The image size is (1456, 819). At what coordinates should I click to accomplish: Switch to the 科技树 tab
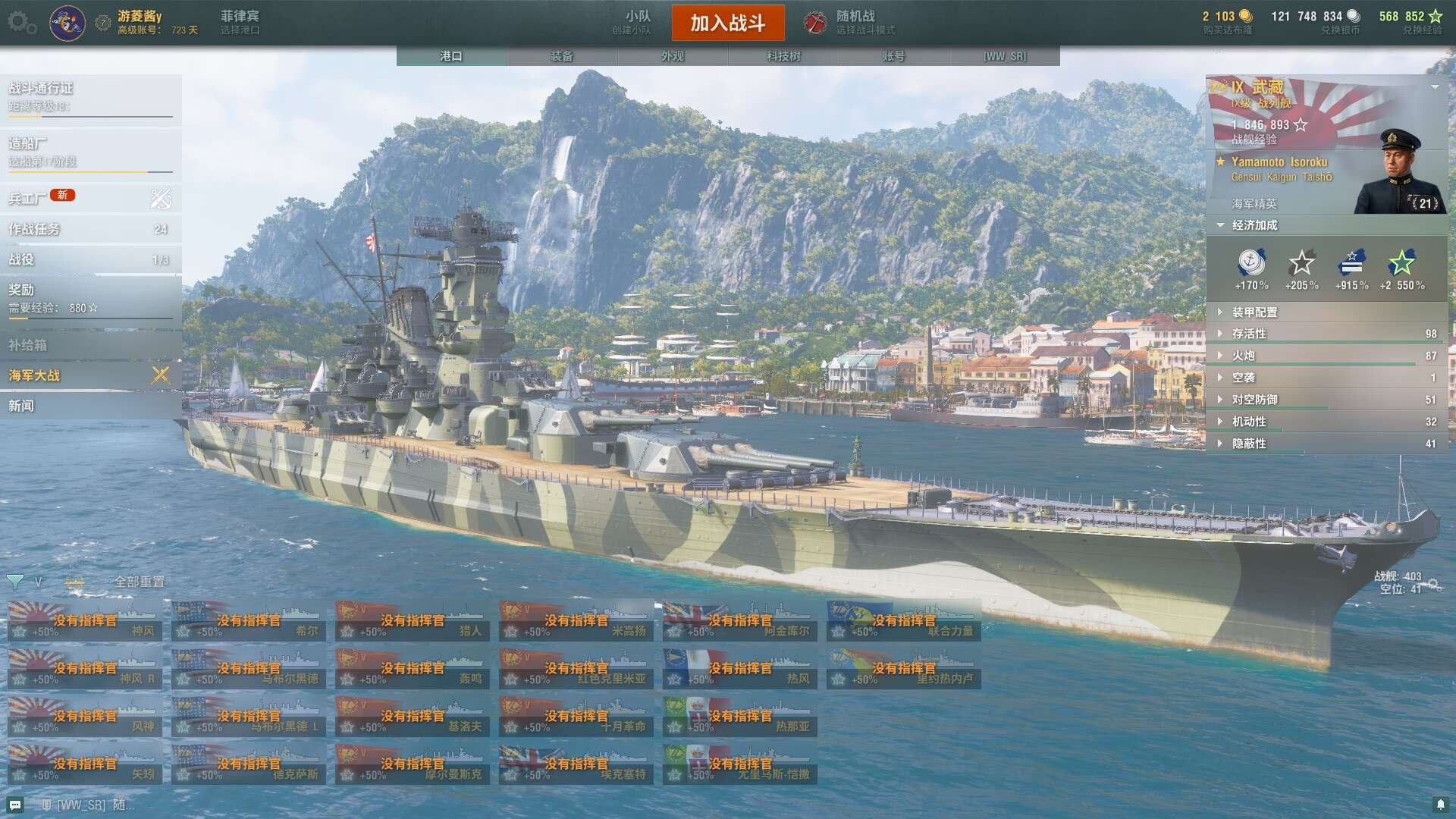coord(783,56)
